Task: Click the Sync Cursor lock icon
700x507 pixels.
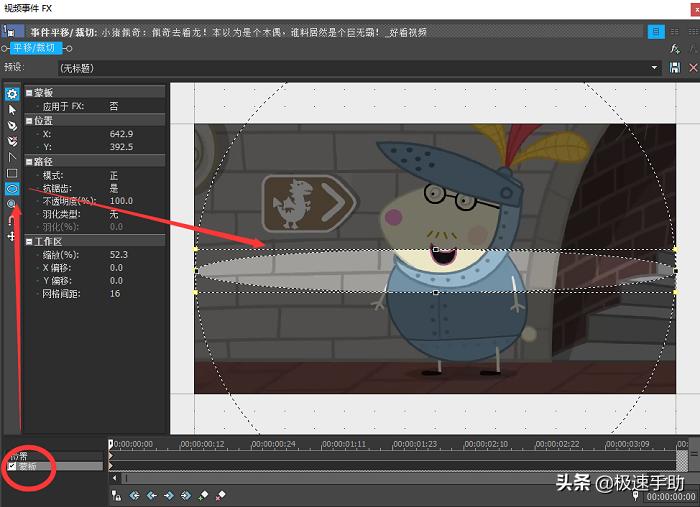Action: pyautogui.click(x=116, y=495)
